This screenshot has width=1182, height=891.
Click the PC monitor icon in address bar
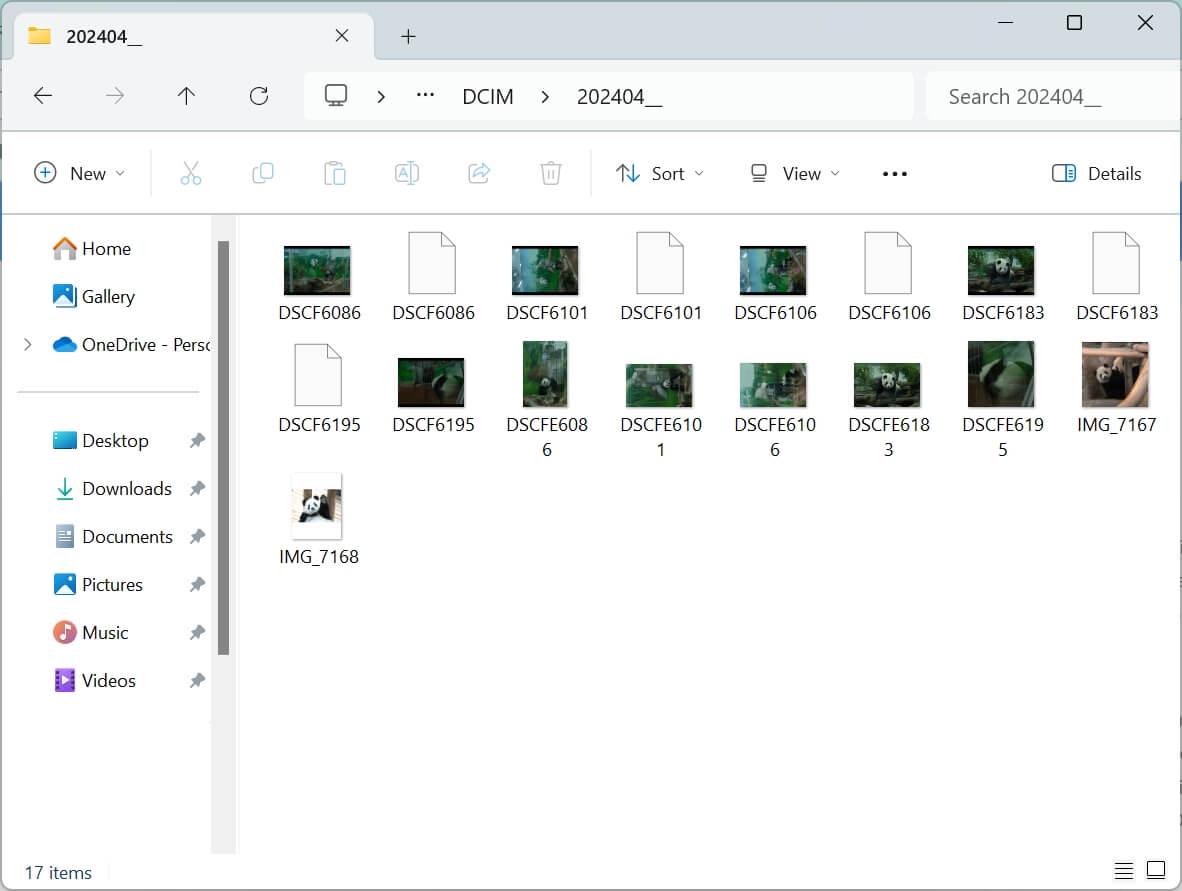coord(335,96)
